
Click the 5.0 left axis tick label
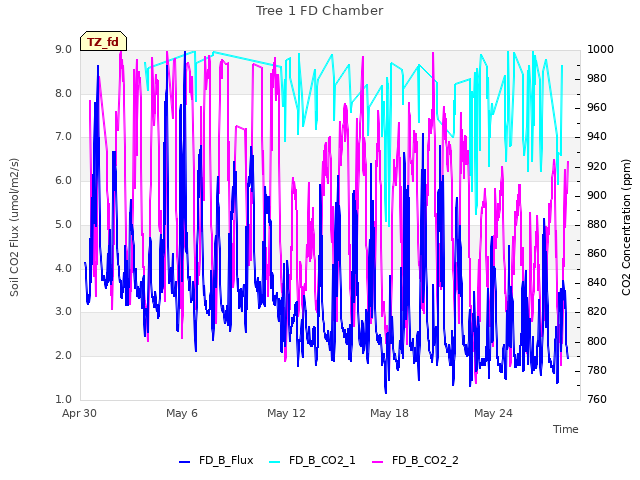click(63, 224)
